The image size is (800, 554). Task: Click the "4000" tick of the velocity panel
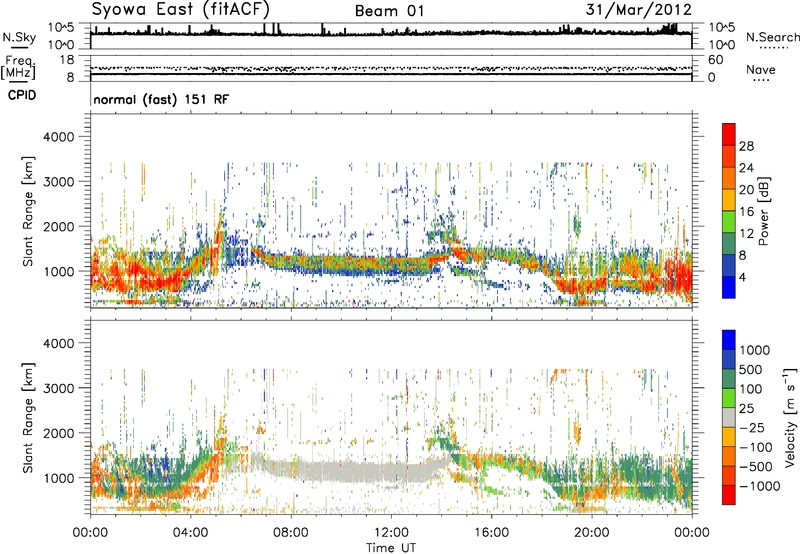click(x=60, y=343)
